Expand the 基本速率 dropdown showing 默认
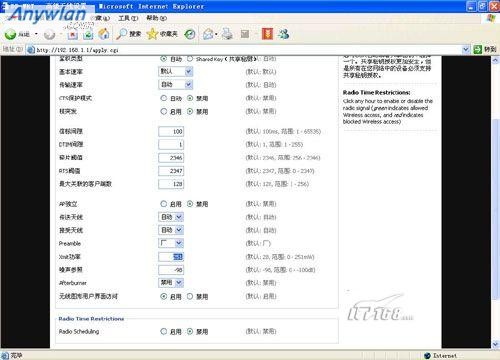Screen dimensions: 500x360 tap(176, 71)
